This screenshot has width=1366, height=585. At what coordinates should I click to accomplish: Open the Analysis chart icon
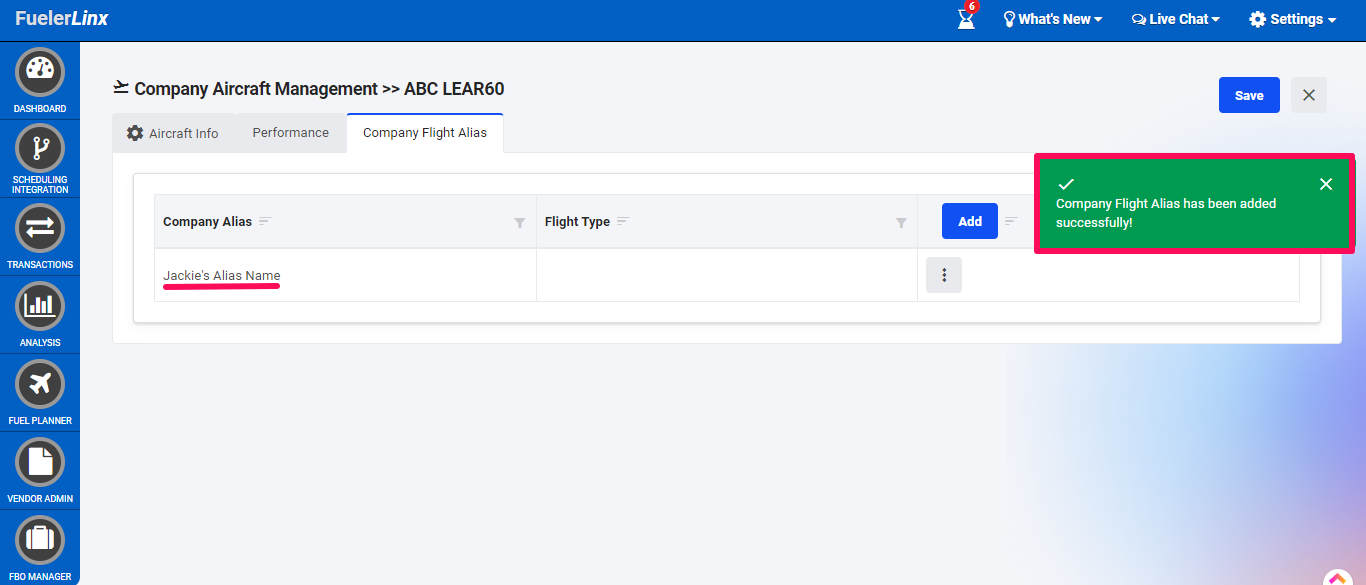click(40, 306)
